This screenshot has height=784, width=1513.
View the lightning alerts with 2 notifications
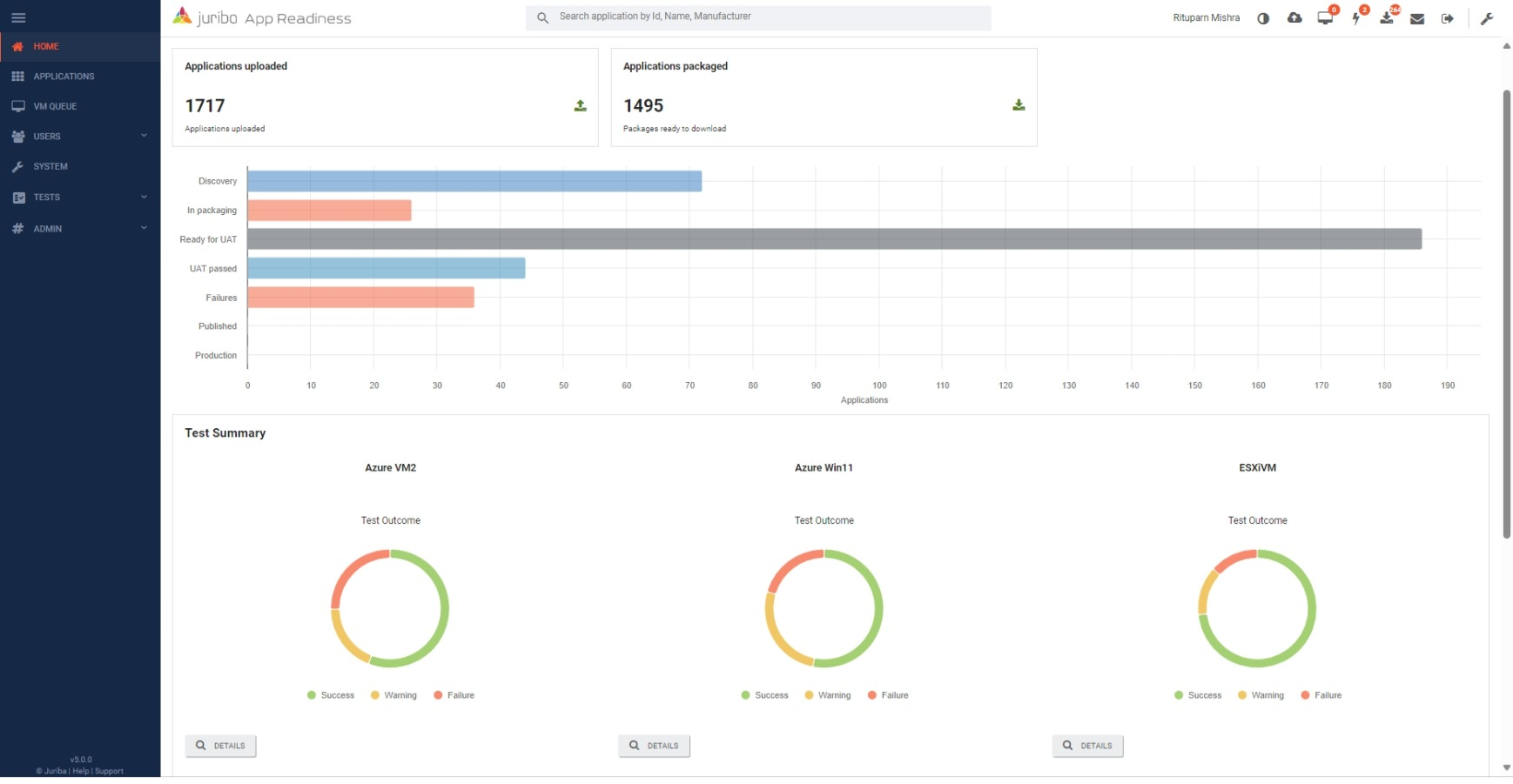1356,17
